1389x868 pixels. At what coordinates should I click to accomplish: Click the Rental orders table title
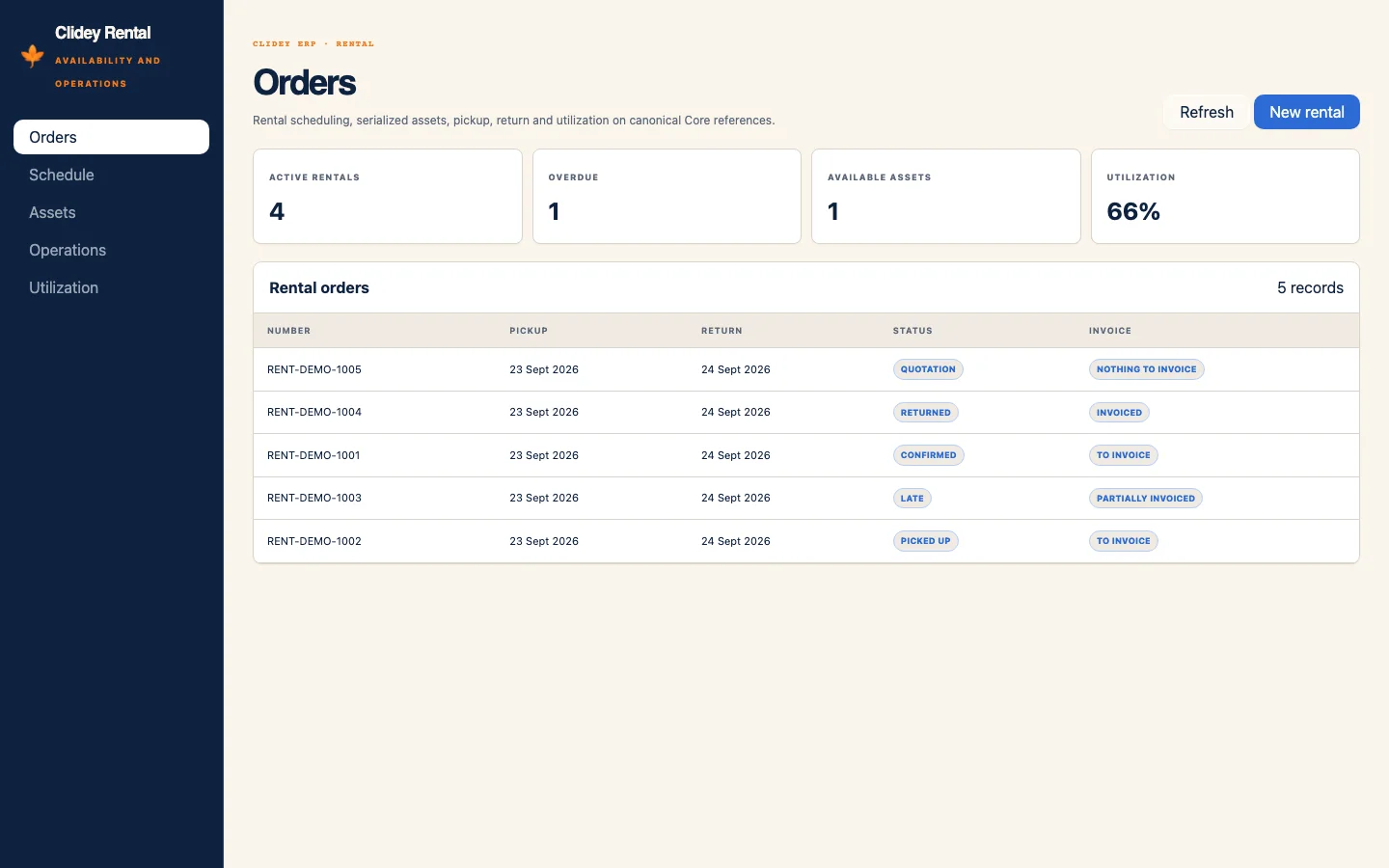tap(319, 287)
